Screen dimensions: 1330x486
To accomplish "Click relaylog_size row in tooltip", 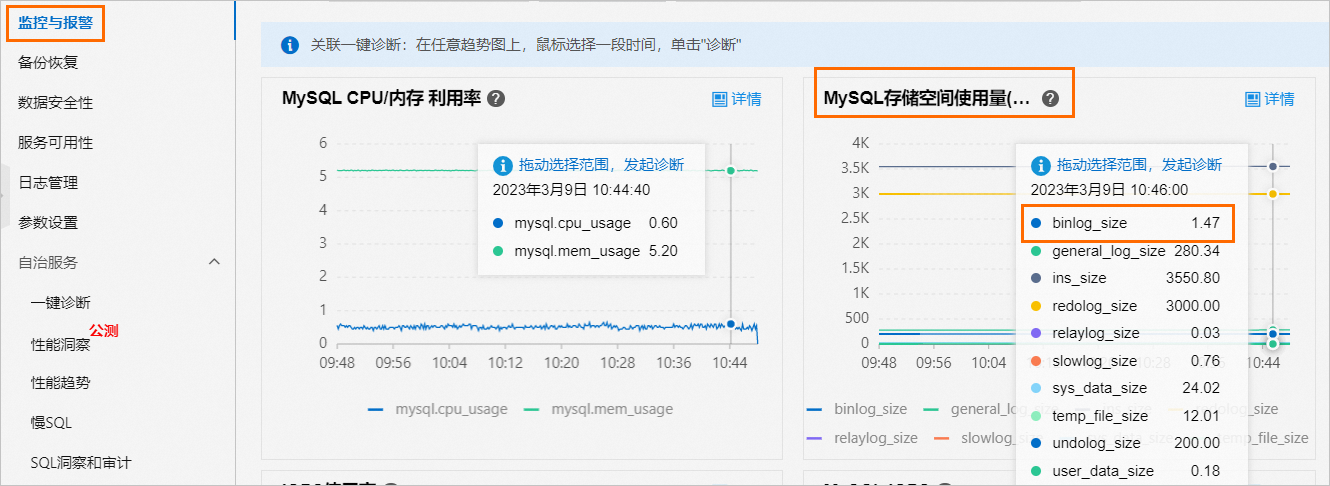I will pos(1125,333).
